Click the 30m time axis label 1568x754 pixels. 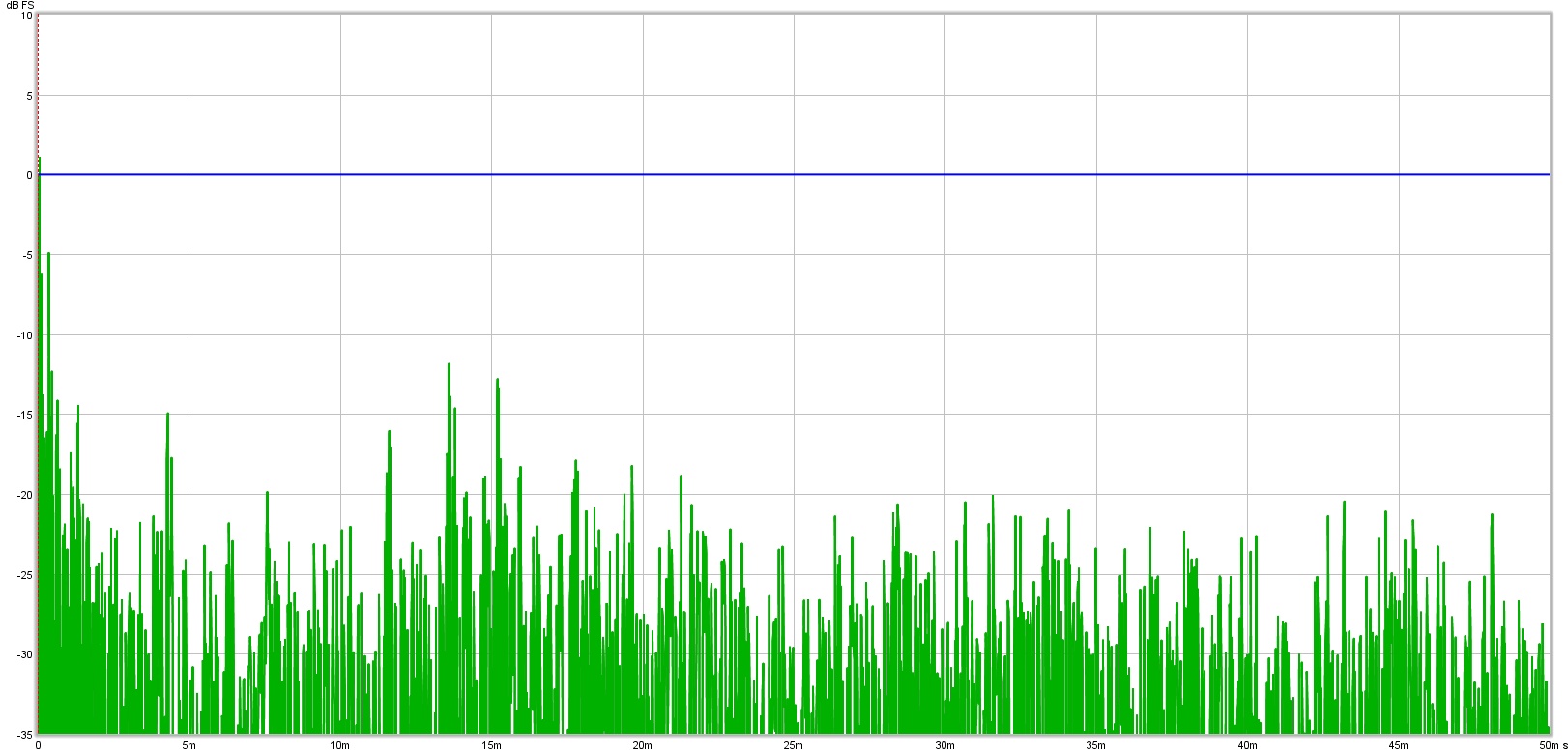coord(944,745)
